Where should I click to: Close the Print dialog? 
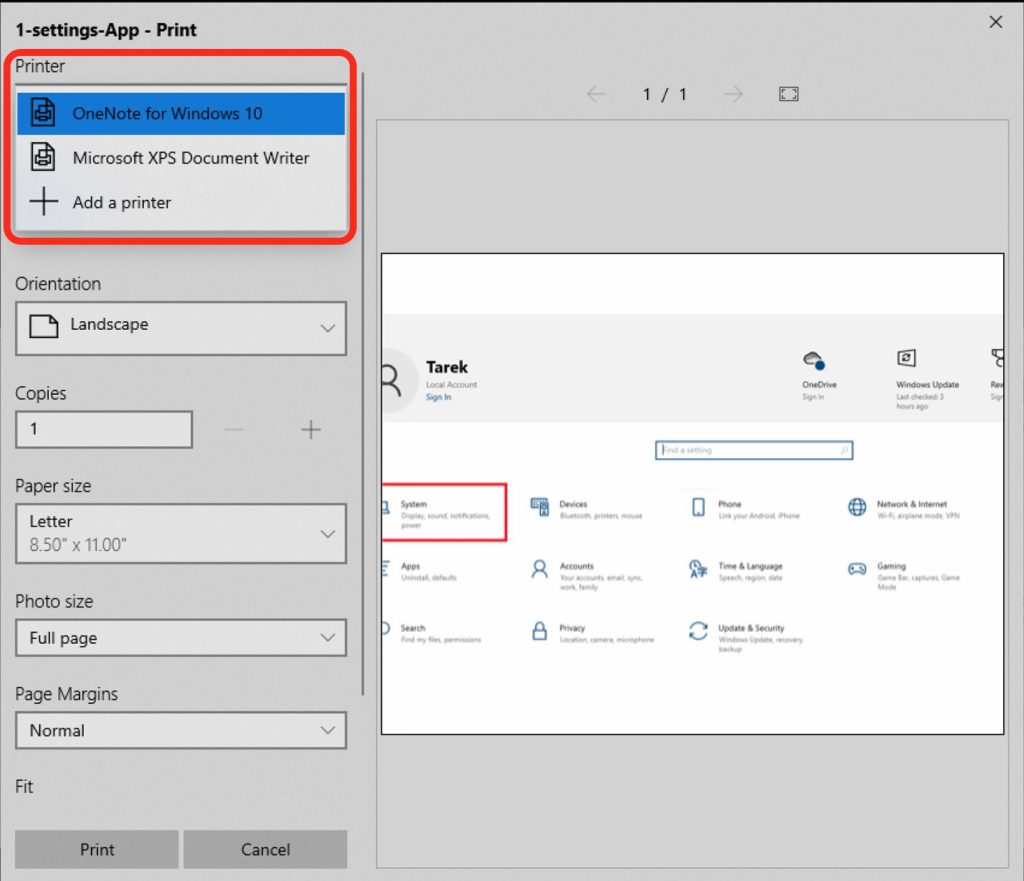tap(995, 22)
